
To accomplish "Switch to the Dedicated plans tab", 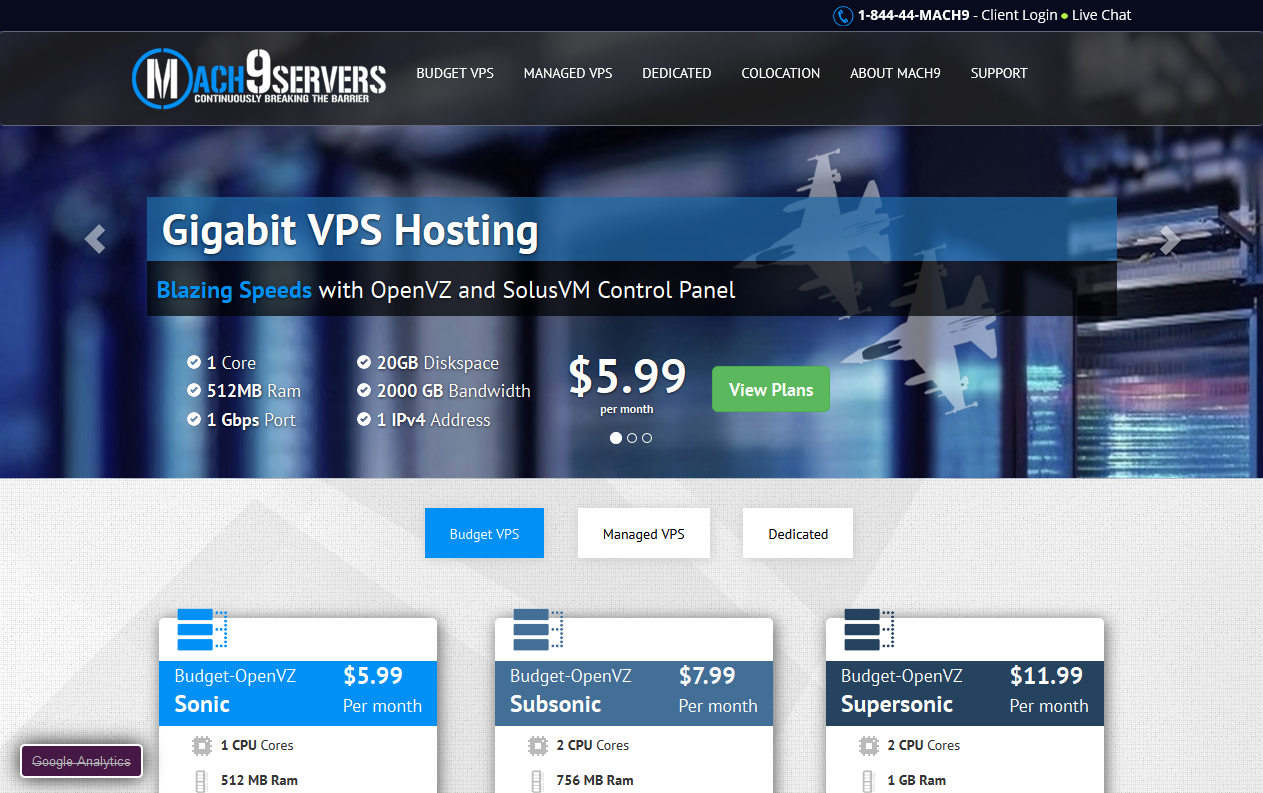I will pyautogui.click(x=798, y=533).
